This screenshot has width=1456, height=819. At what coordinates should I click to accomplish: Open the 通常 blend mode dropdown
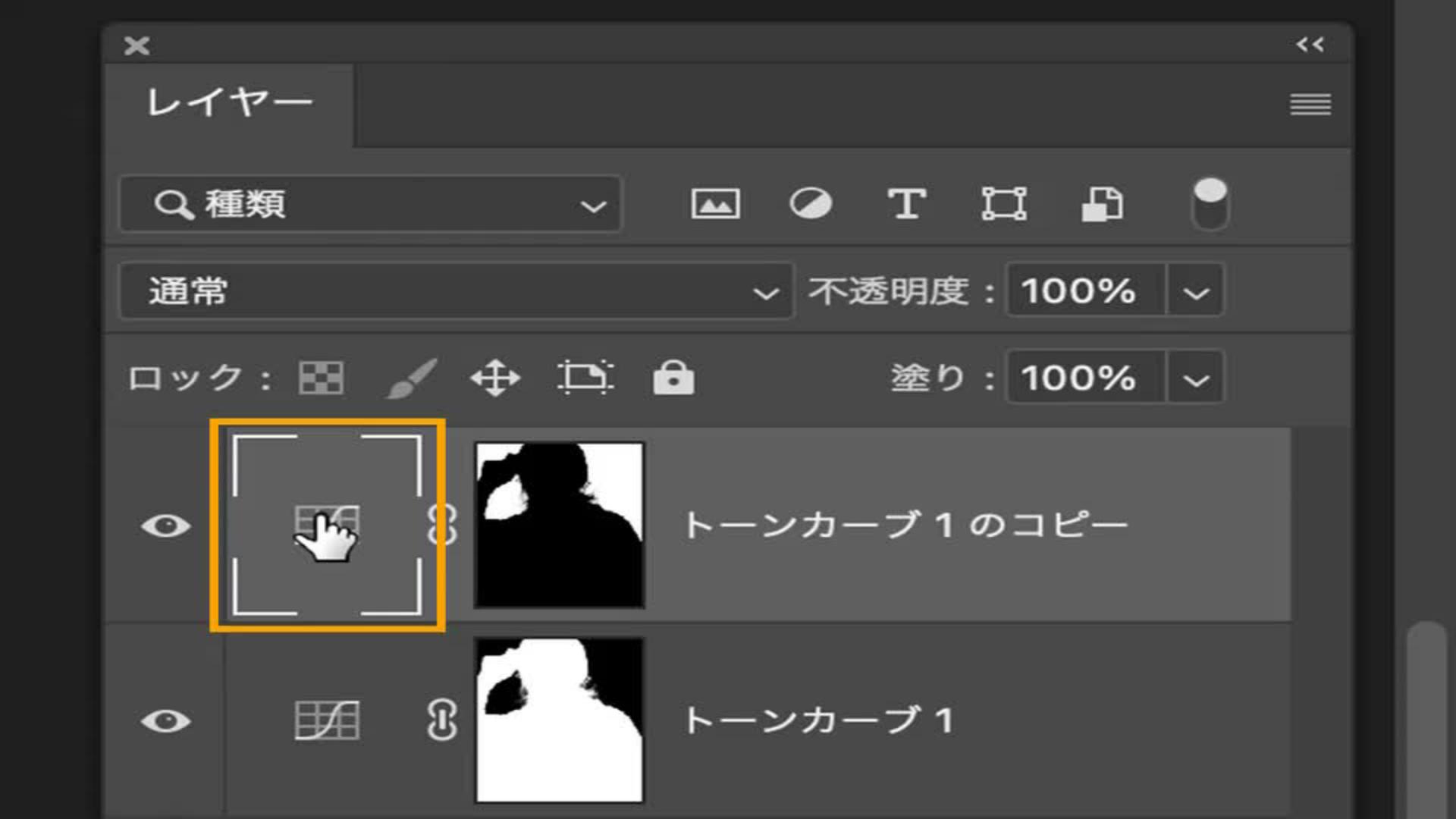tap(457, 291)
